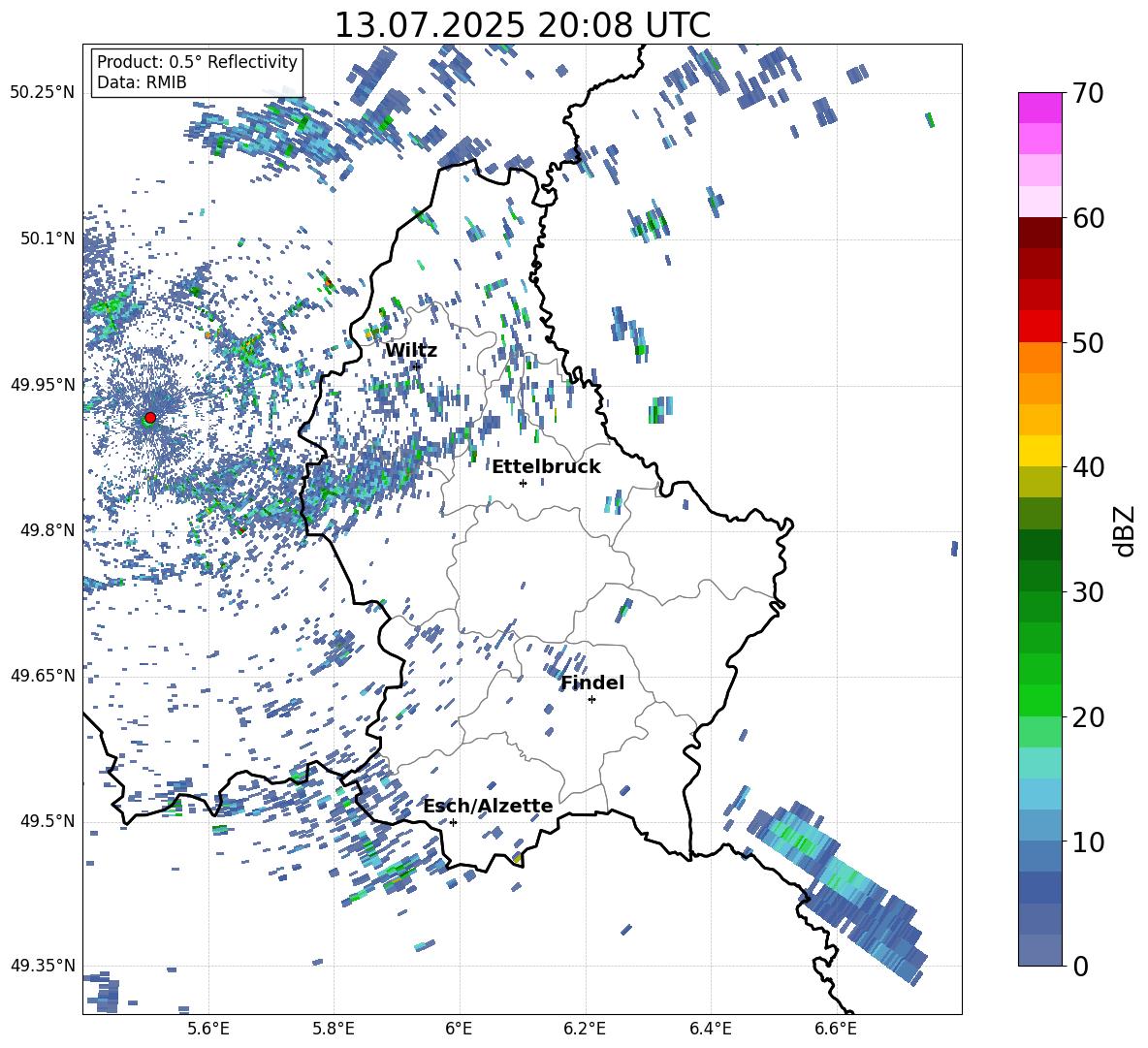Screen dimensions: 1148x1048
Task: Click the bright red swatch just above 50 dBZ
Action: pyautogui.click(x=1039, y=327)
